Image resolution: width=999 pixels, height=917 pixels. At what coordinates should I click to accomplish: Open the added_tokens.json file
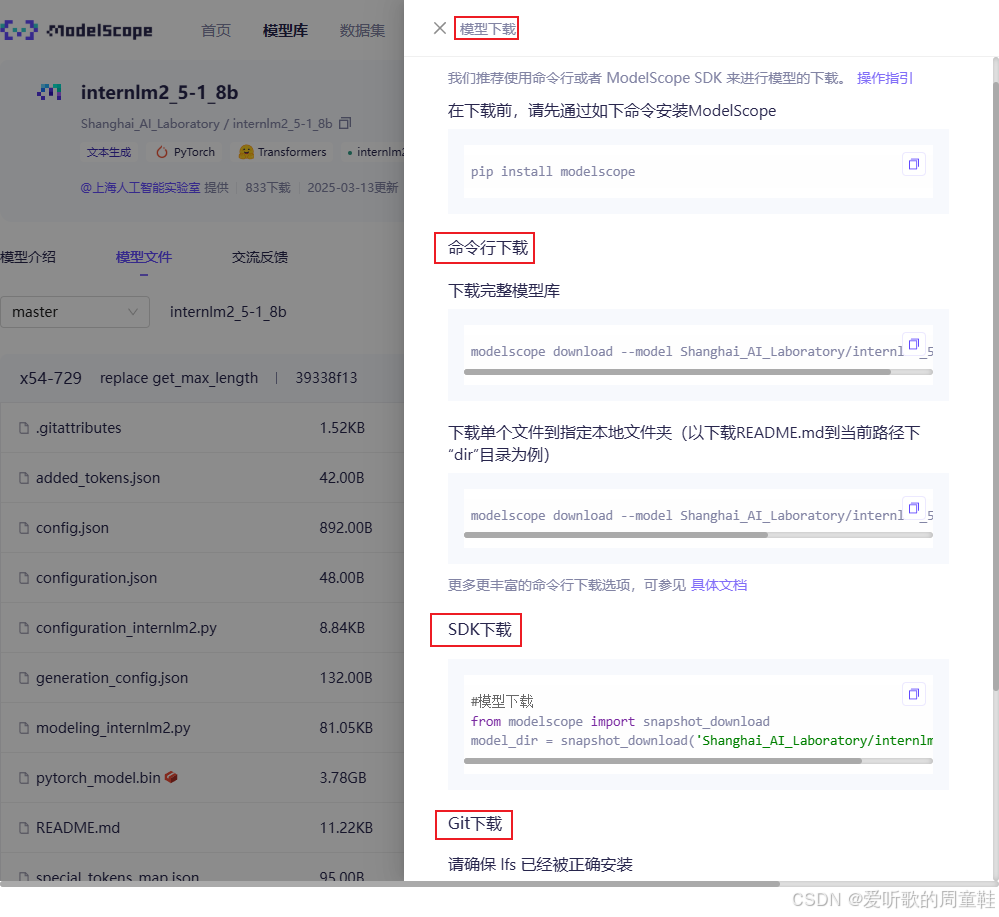tap(98, 478)
